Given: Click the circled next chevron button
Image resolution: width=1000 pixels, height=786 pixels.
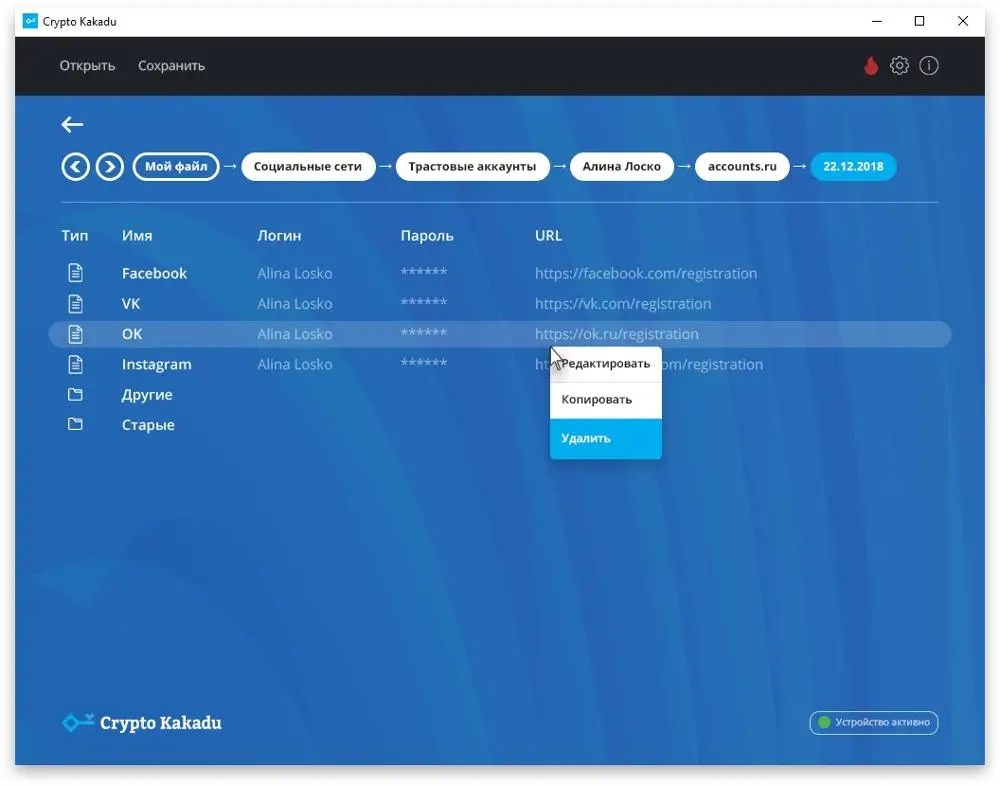Looking at the screenshot, I should (x=110, y=167).
